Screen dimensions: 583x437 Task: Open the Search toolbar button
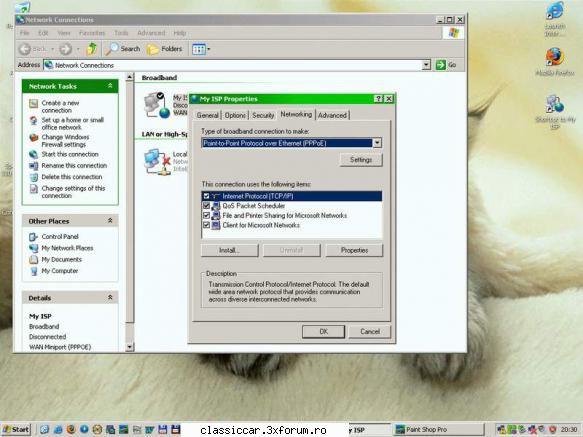[x=123, y=49]
